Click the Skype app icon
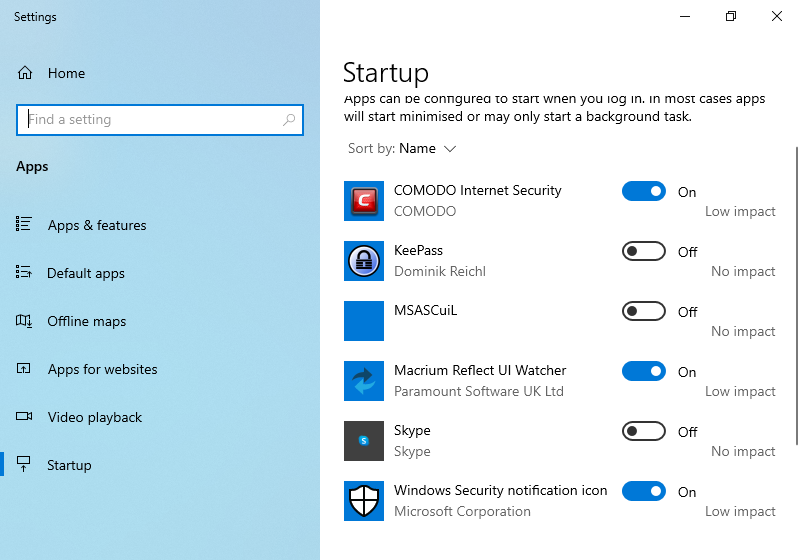Image resolution: width=800 pixels, height=560 pixels. (x=364, y=441)
